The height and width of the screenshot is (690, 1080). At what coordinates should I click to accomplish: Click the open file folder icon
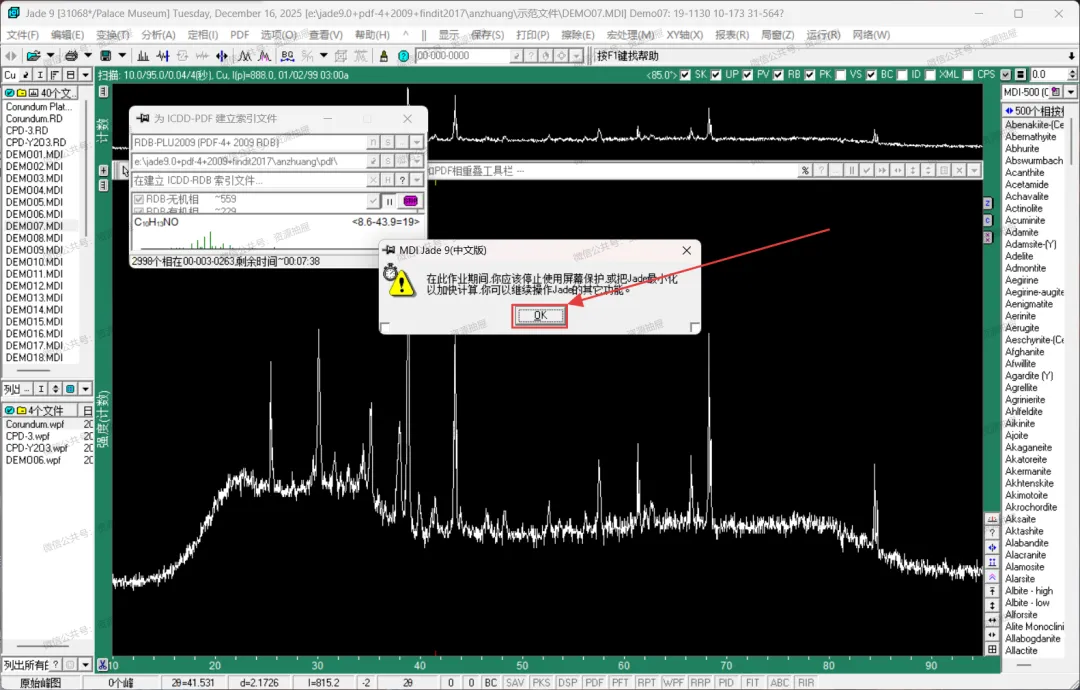coord(33,56)
